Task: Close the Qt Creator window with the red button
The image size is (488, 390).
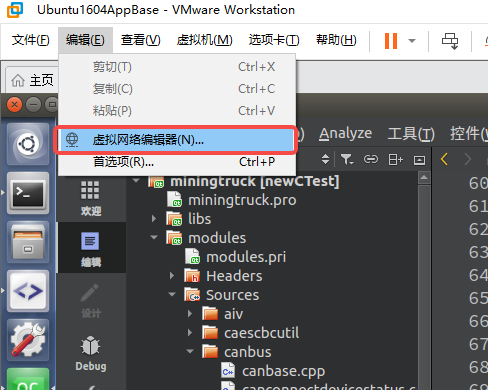Action: coord(14,105)
